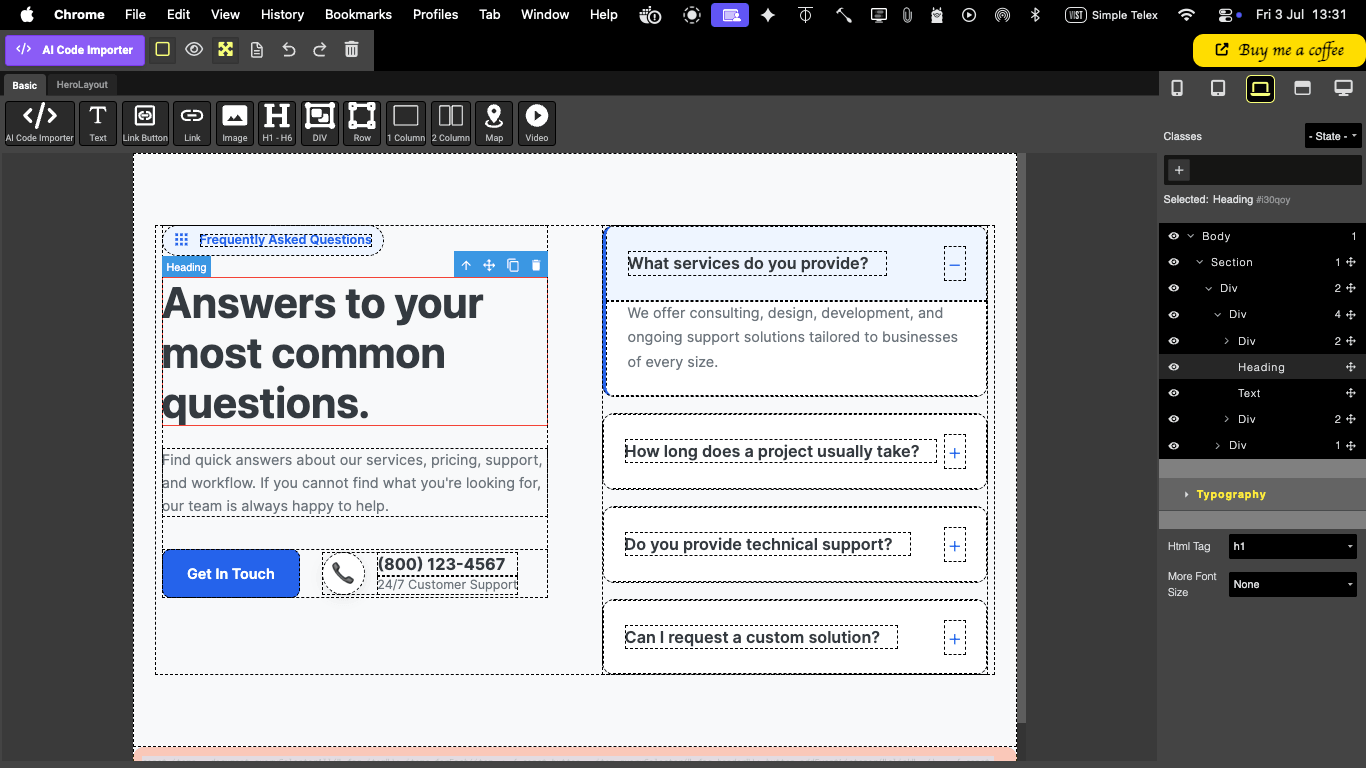Click the (800) 123-4567 phone number
Viewport: 1366px width, 768px height.
[x=441, y=564]
